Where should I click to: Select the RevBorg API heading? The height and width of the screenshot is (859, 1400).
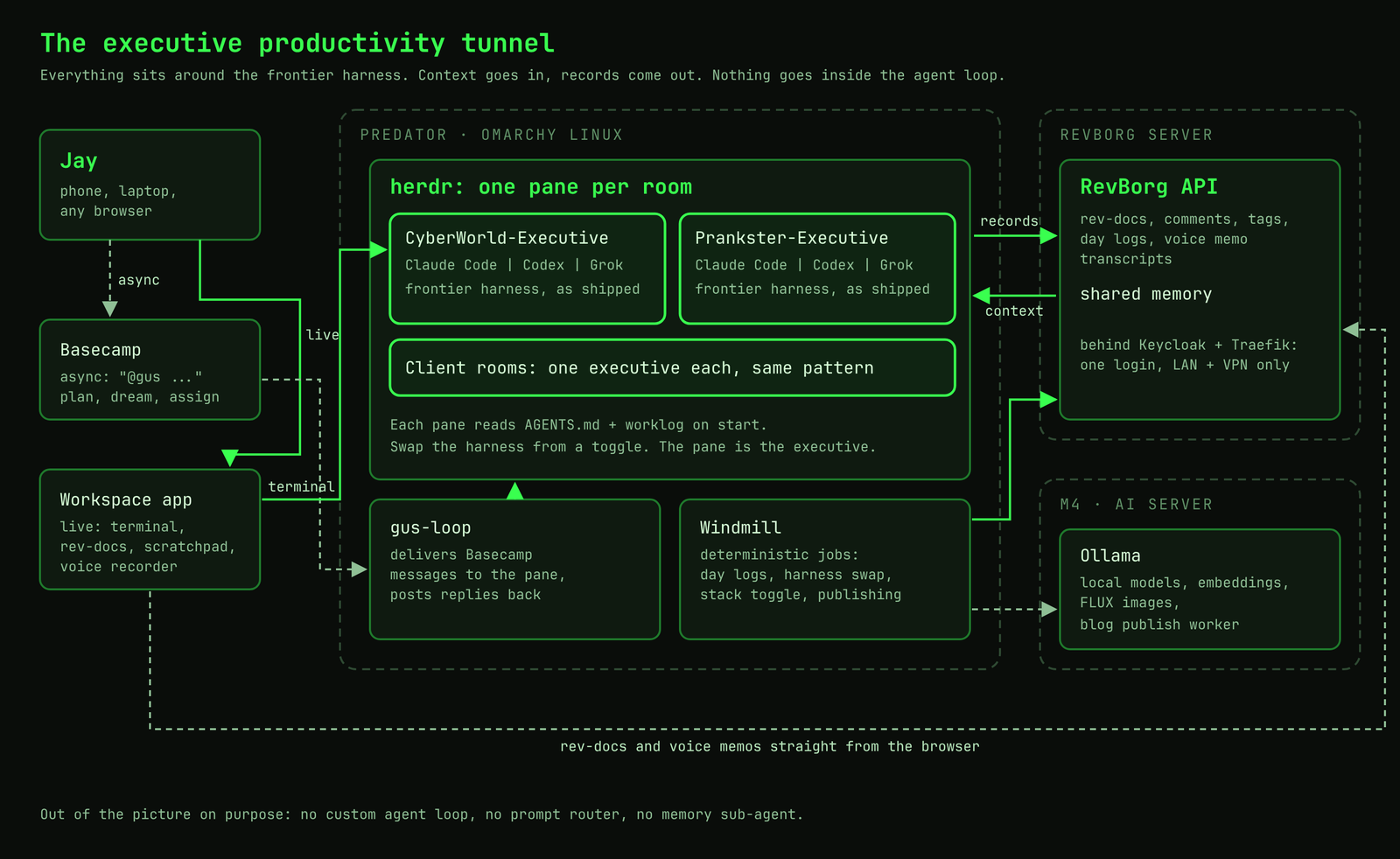pos(1149,187)
